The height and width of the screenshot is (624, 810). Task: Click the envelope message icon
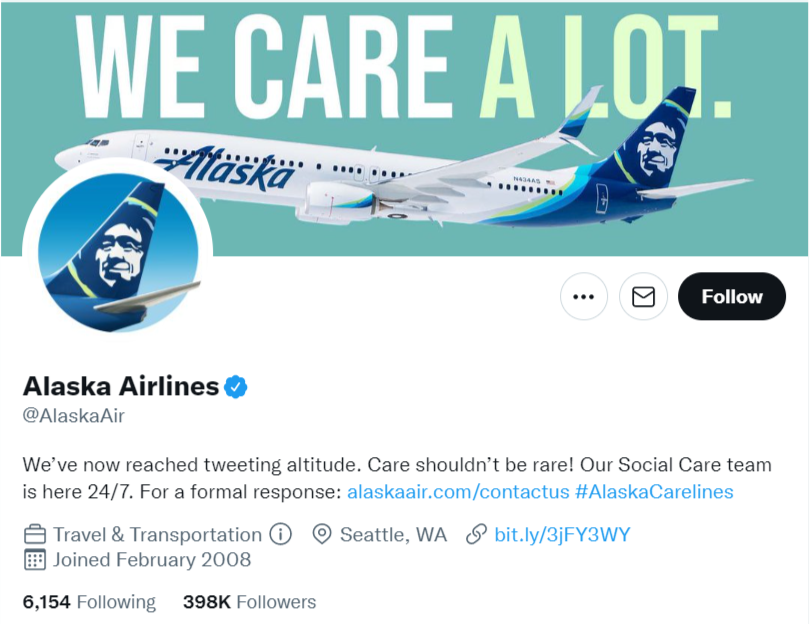pos(643,297)
